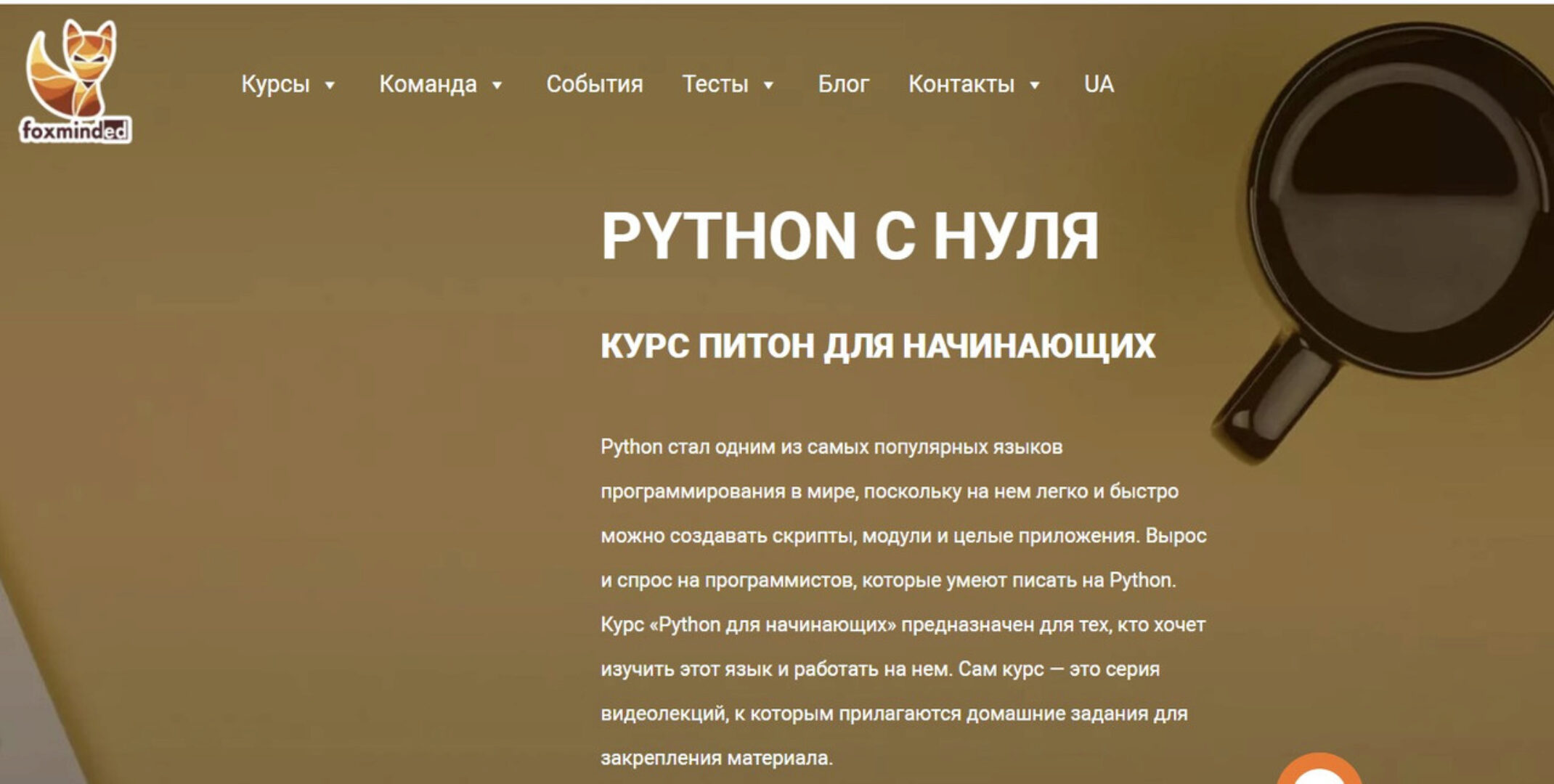The height and width of the screenshot is (784, 1554).
Task: Select the Контакты menu label
Action: pyautogui.click(x=962, y=84)
